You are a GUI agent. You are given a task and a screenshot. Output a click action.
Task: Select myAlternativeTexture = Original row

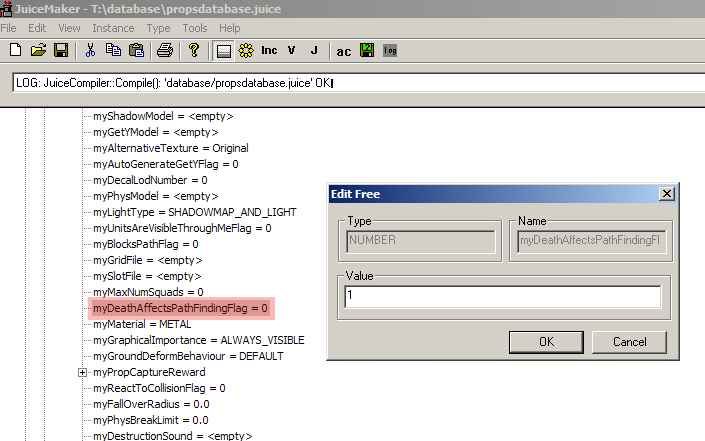coord(171,148)
